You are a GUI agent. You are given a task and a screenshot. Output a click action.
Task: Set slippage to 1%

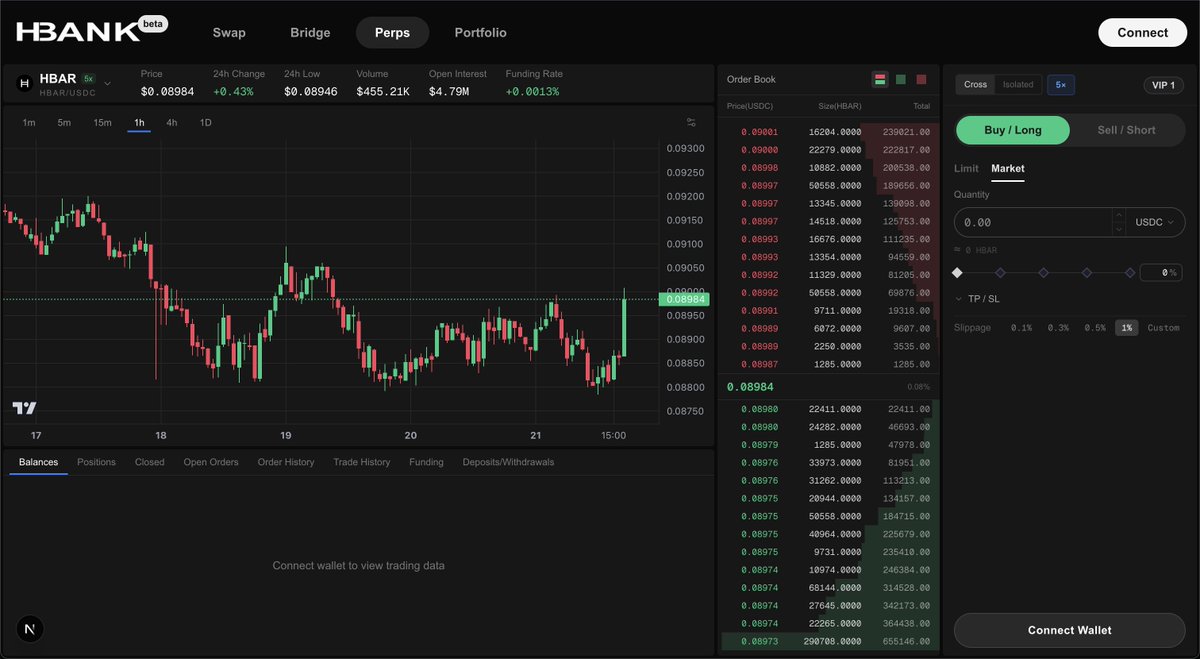(1127, 328)
